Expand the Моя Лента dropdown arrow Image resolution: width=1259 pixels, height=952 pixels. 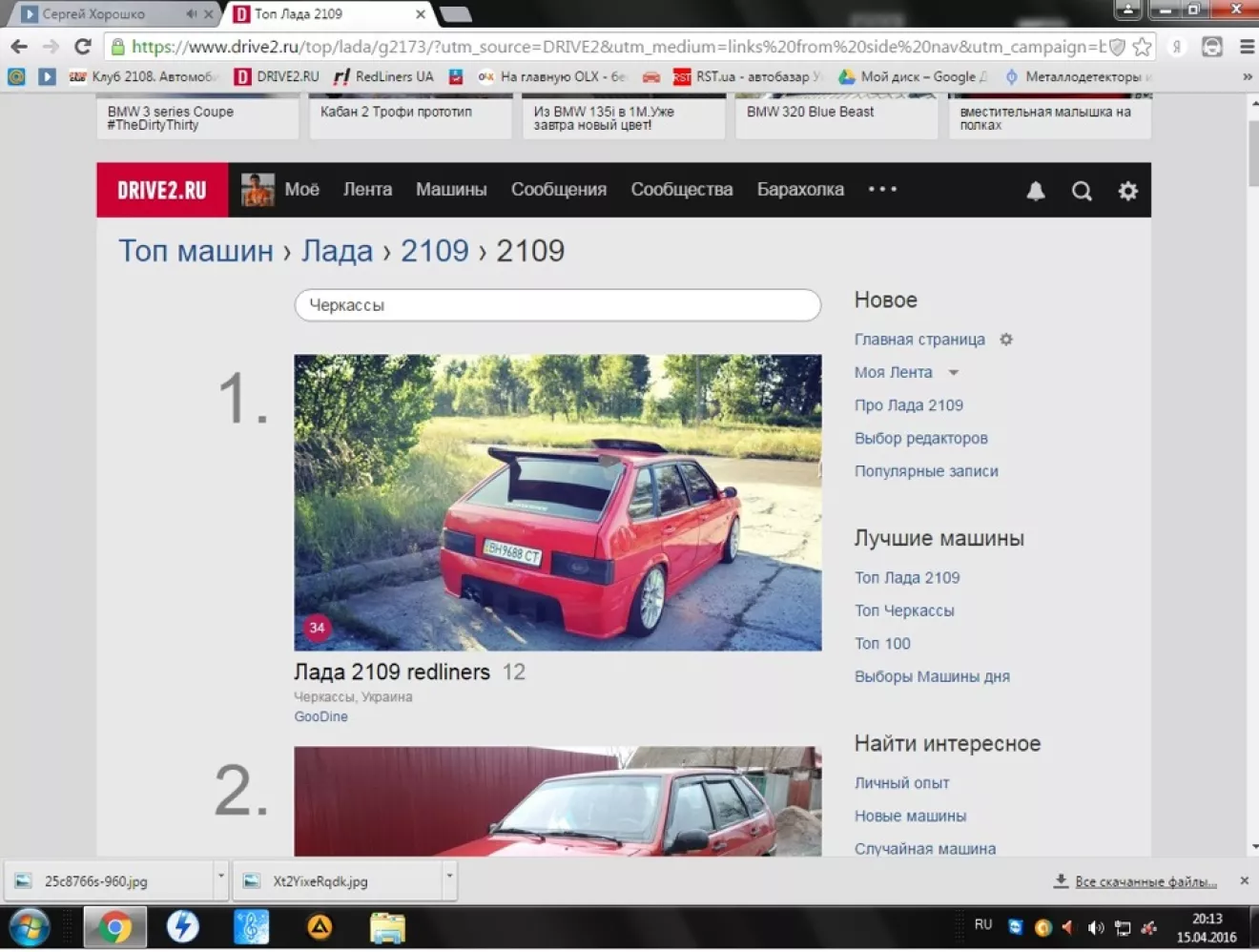(x=953, y=372)
